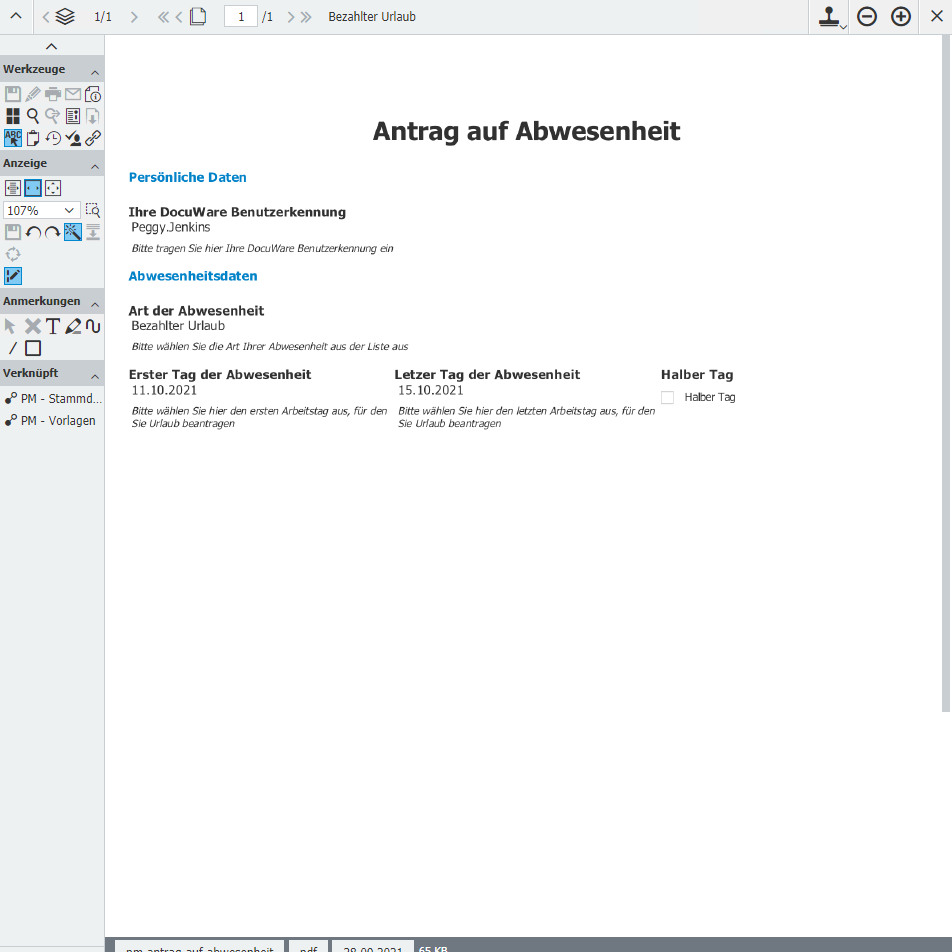
Task: Click the print icon in Werkzeuge
Action: [53, 95]
